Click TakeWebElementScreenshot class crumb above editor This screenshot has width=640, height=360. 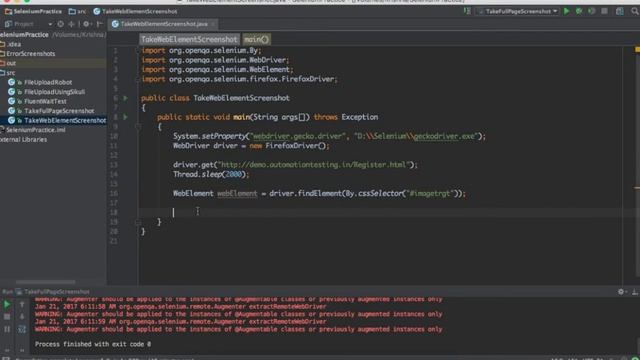(x=189, y=40)
